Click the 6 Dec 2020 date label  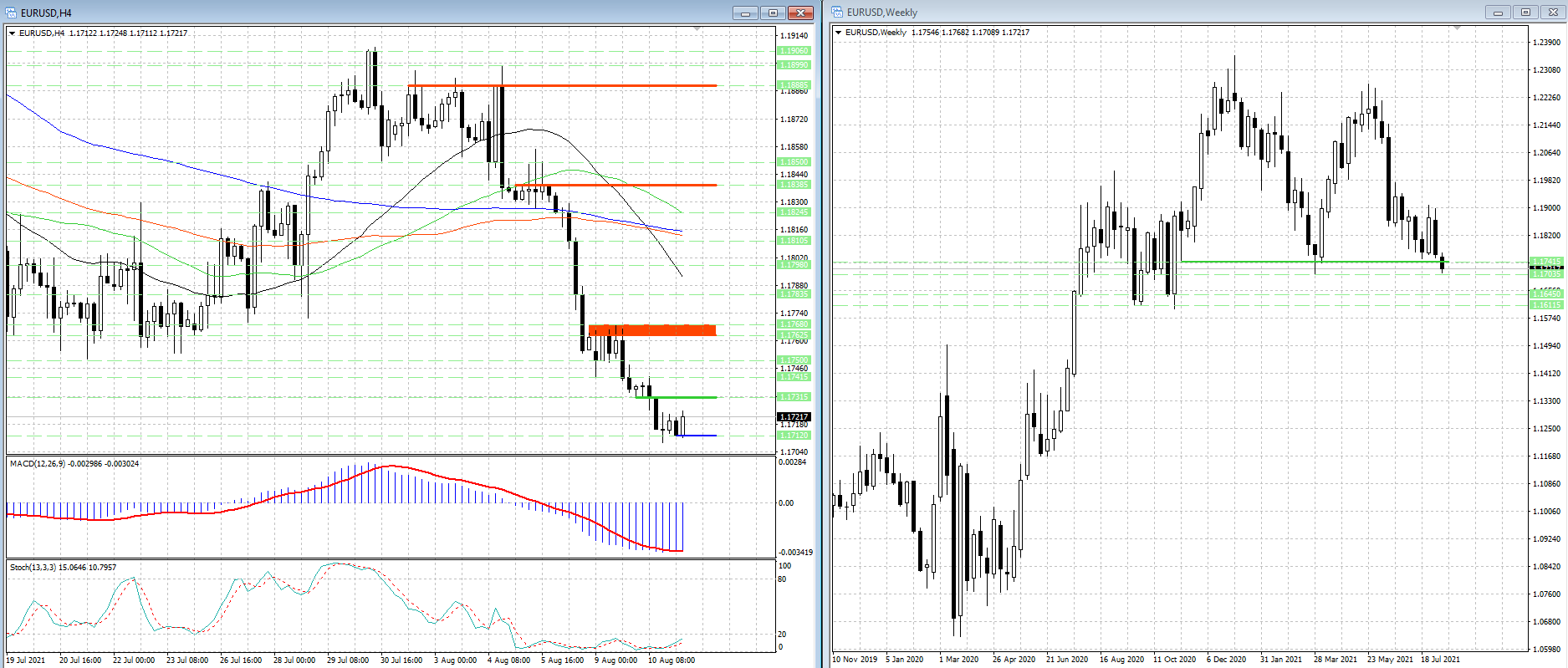[1227, 660]
